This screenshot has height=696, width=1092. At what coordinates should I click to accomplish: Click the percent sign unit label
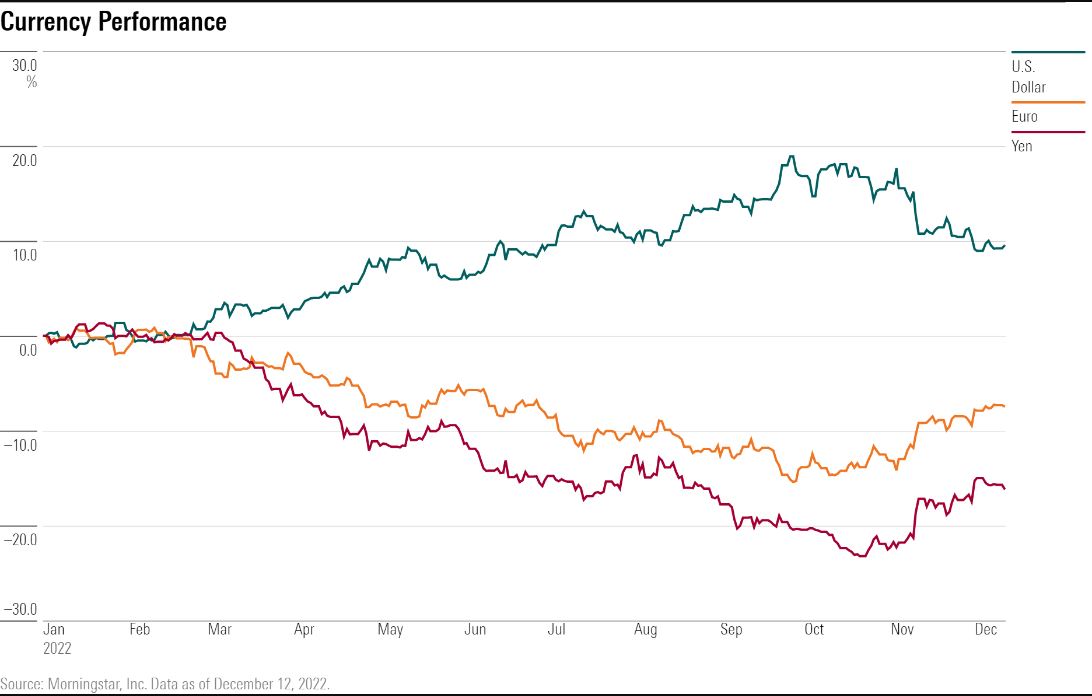point(32,82)
